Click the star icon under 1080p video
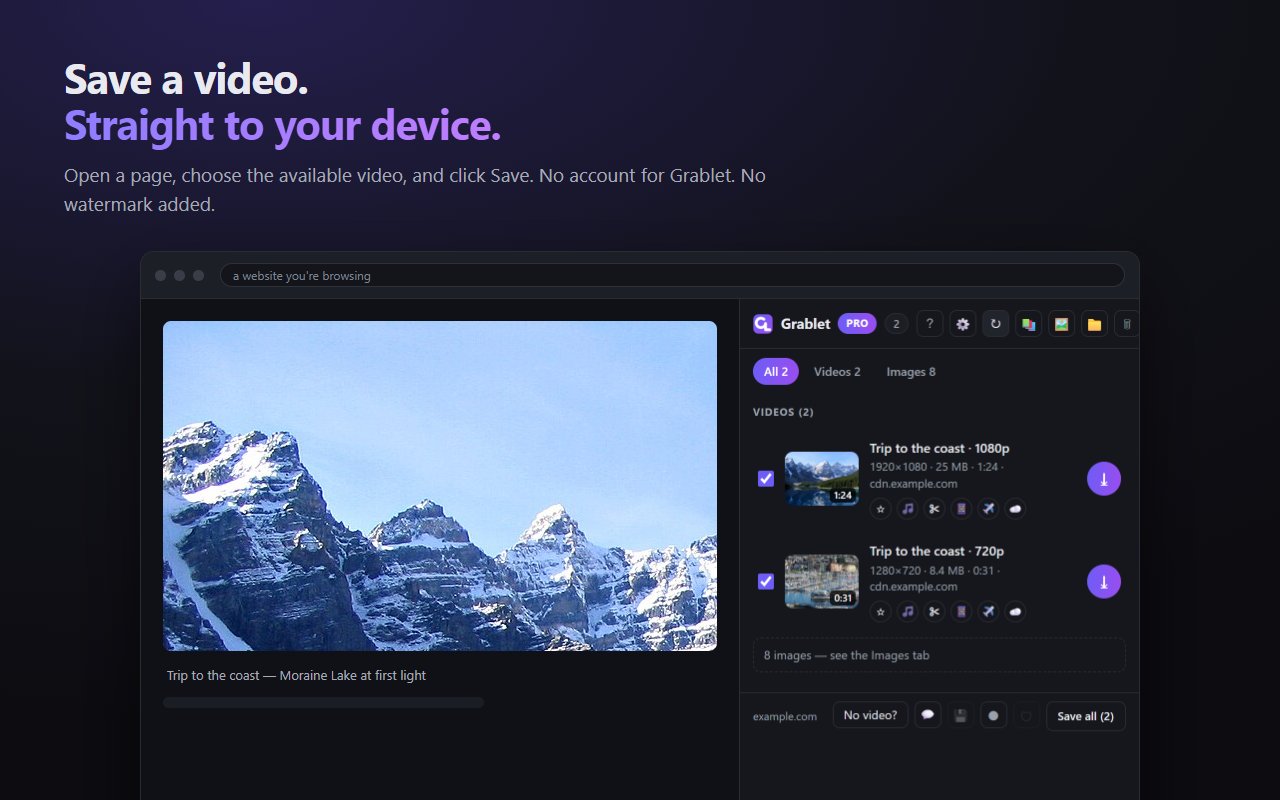The image size is (1280, 800). (x=880, y=509)
